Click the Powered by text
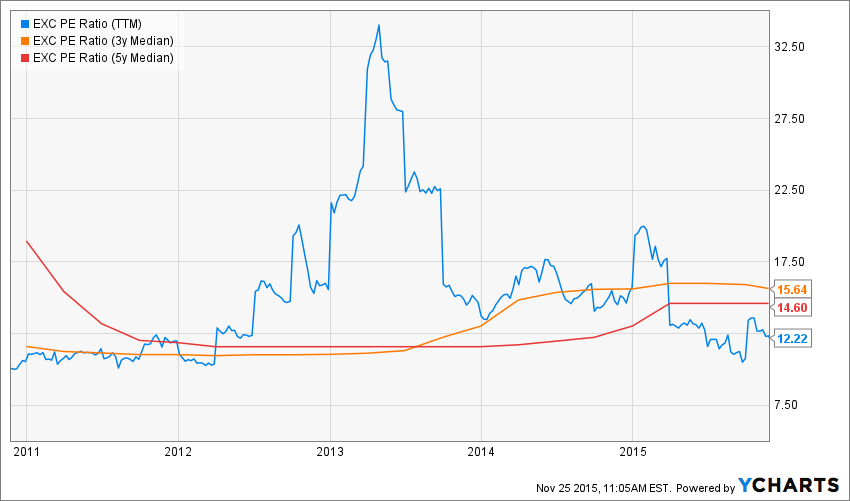850x501 pixels. [706, 487]
